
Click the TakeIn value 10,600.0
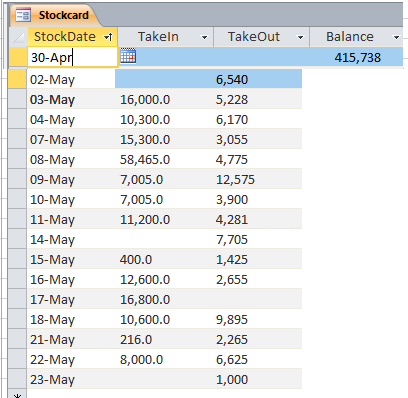145,320
